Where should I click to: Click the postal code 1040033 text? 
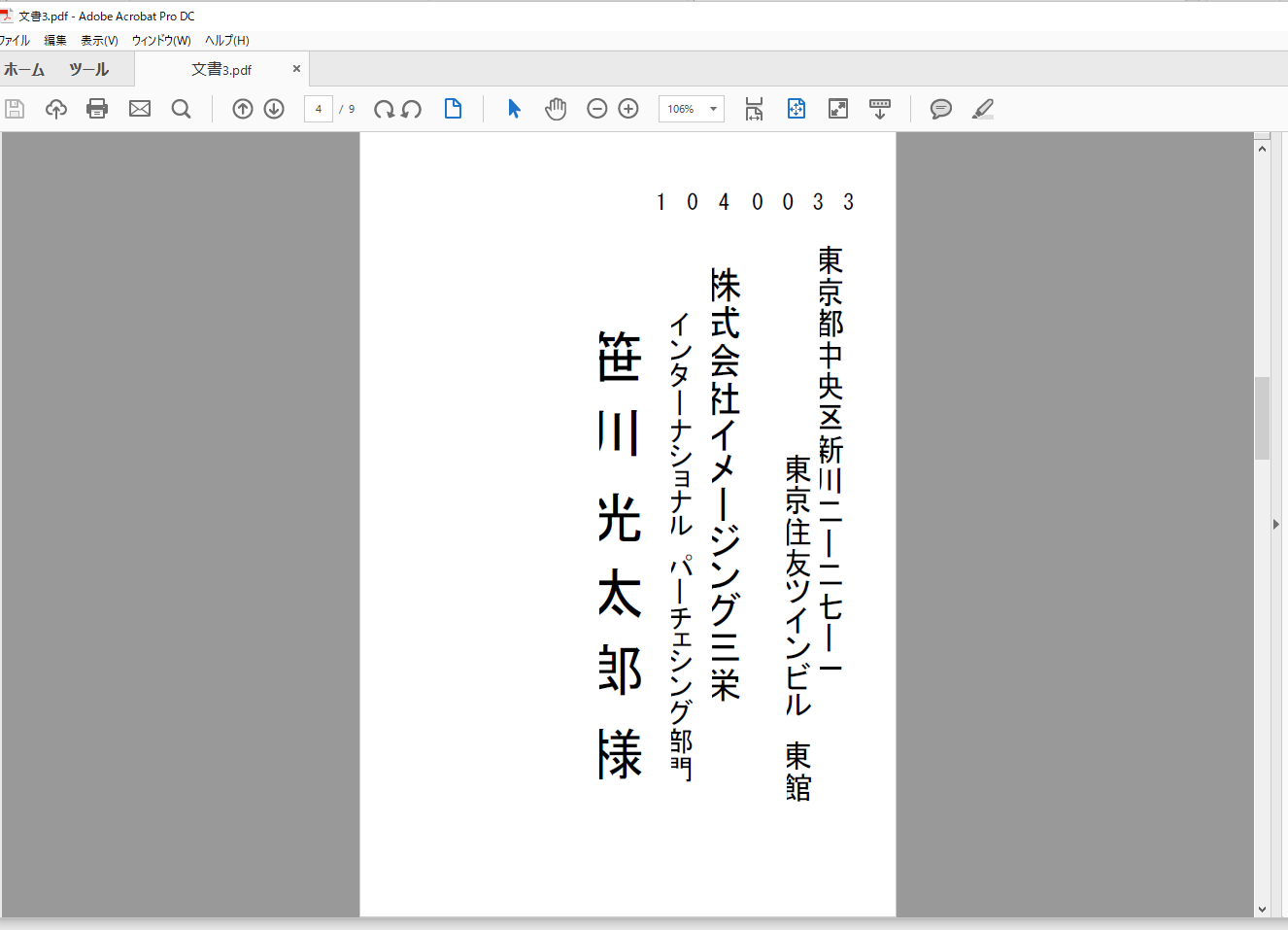[755, 202]
